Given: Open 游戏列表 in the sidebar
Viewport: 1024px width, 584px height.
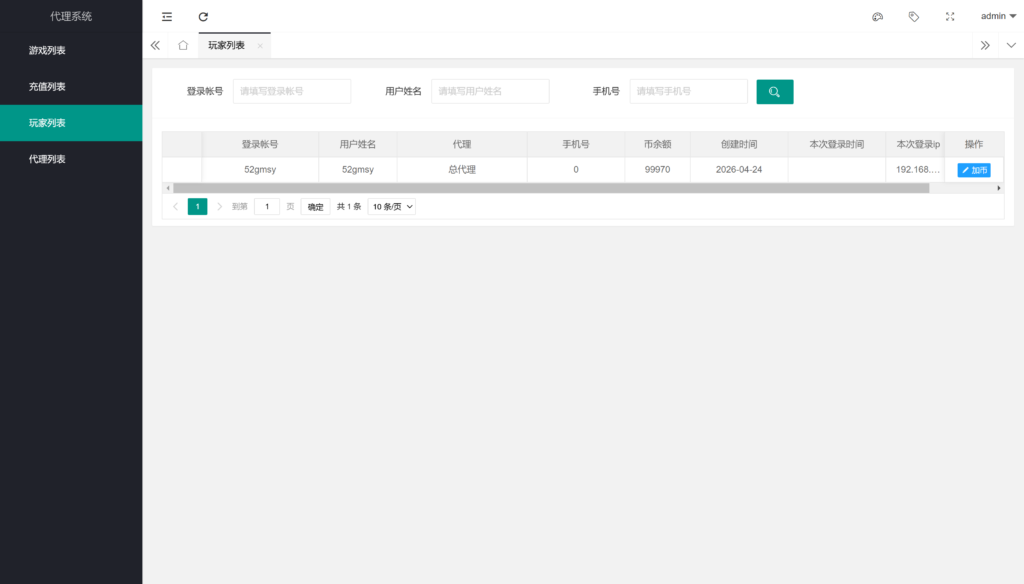Looking at the screenshot, I should point(47,50).
